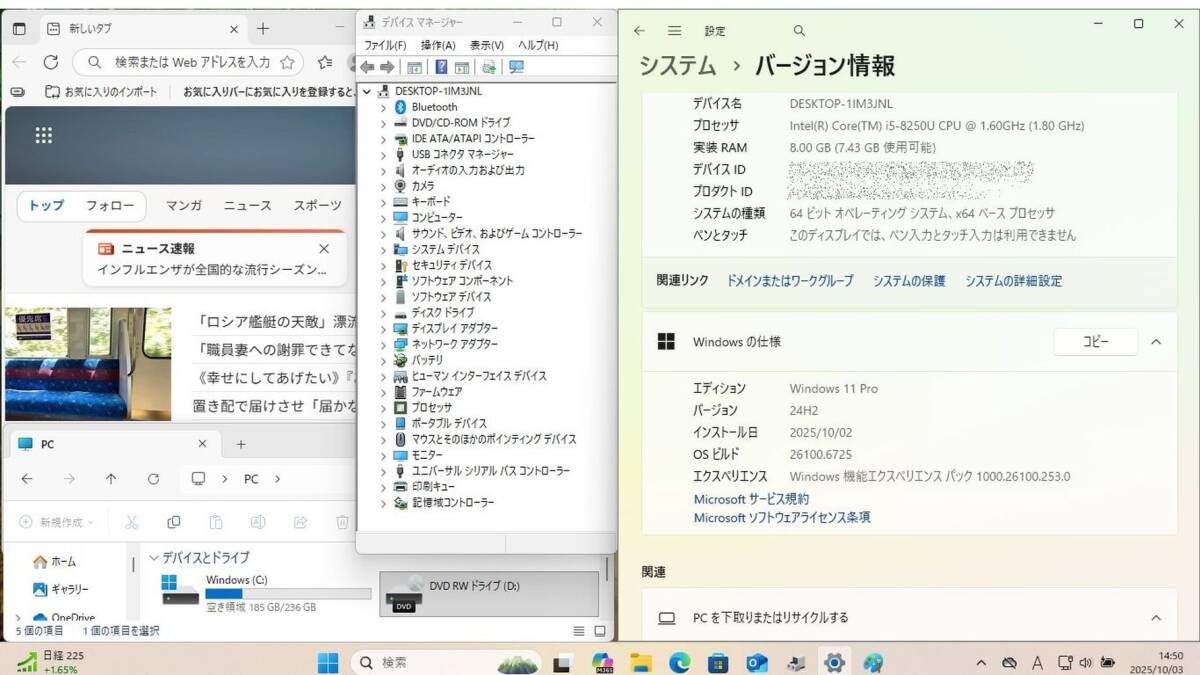Click scan for hardware changes monitor icon
This screenshot has width=1200, height=675.
click(516, 67)
